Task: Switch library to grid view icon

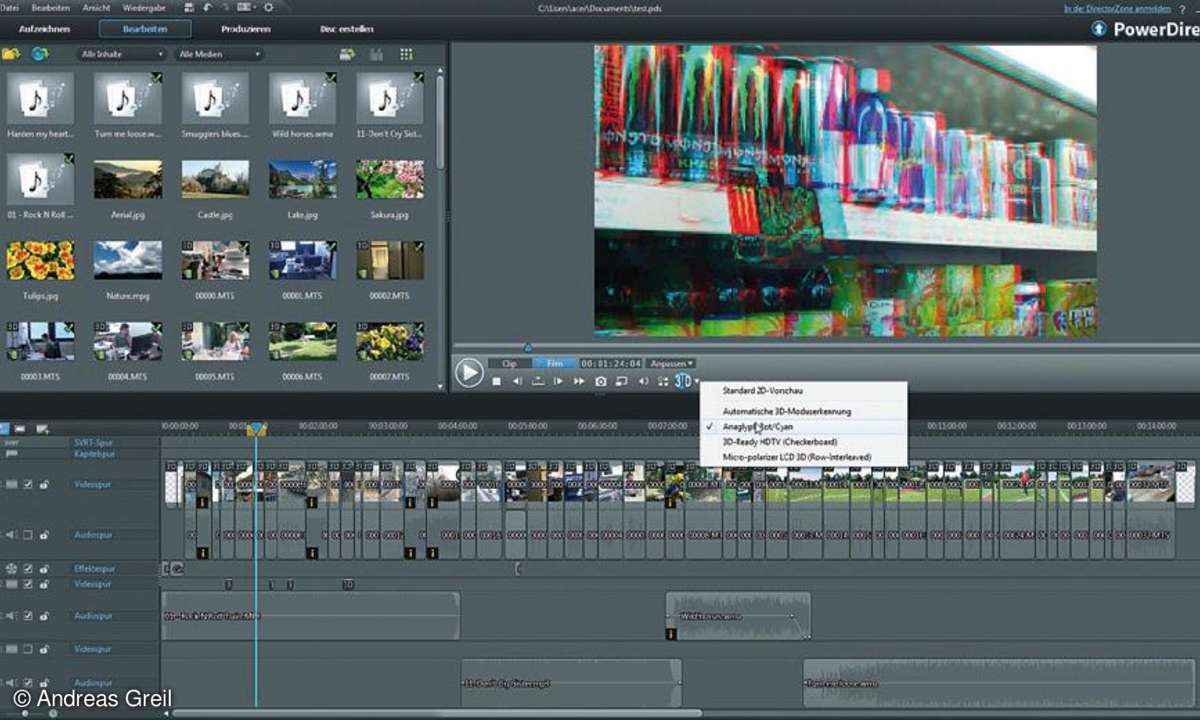Action: (x=406, y=54)
